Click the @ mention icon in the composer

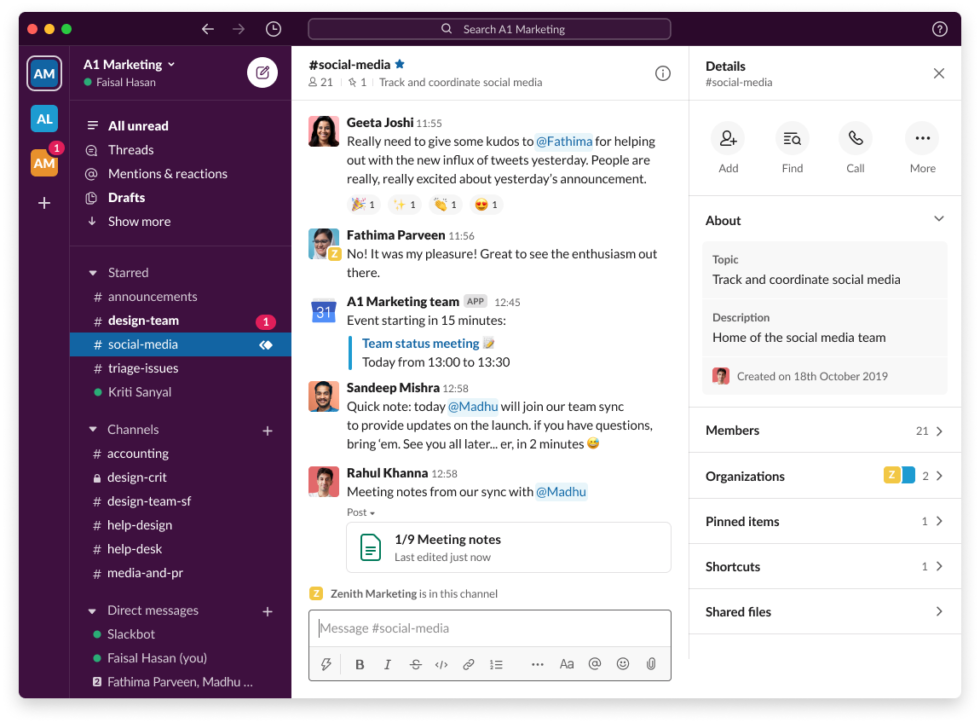[594, 663]
